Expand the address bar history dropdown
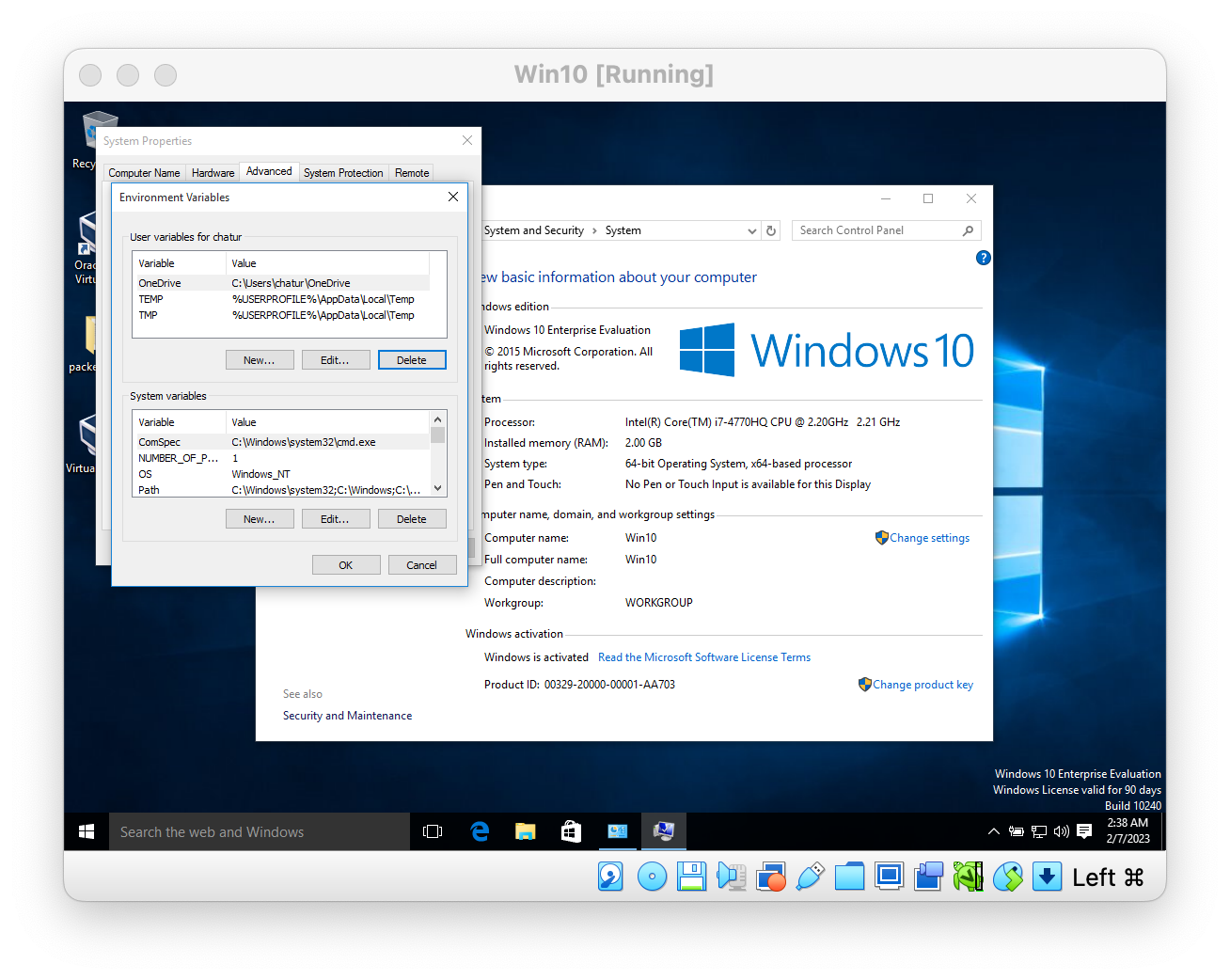Image resolution: width=1230 pixels, height=980 pixels. pos(751,231)
